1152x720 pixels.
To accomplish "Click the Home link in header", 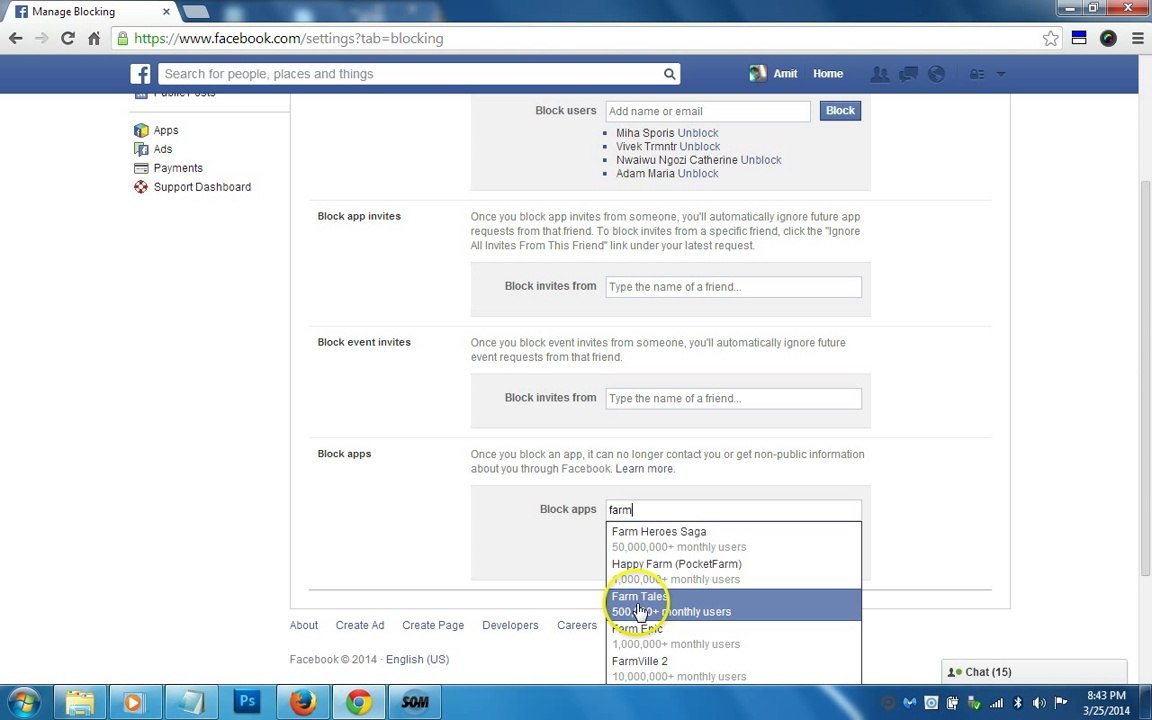I will pyautogui.click(x=828, y=73).
